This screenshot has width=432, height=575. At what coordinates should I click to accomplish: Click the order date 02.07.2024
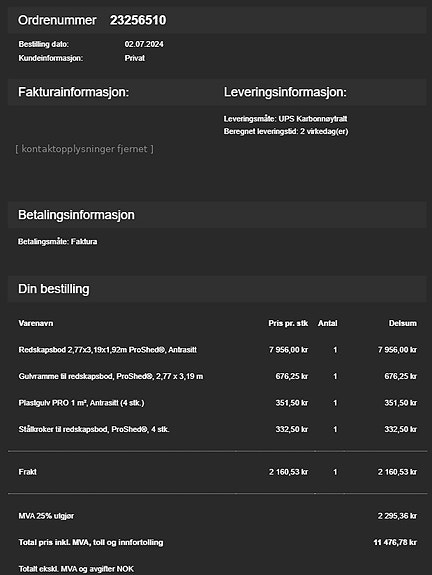[144, 44]
